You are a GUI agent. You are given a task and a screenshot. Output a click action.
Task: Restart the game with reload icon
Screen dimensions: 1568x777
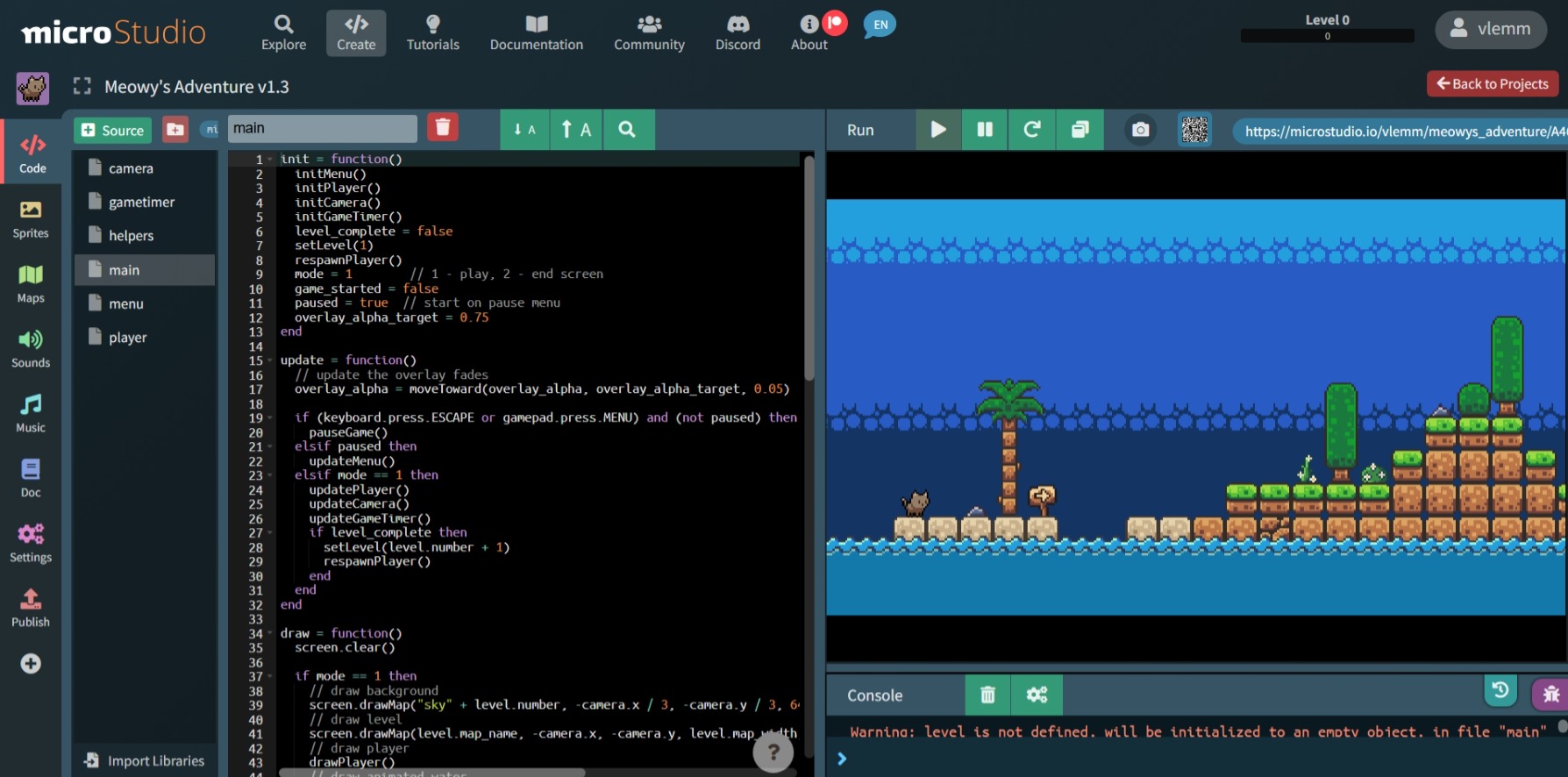click(1032, 130)
